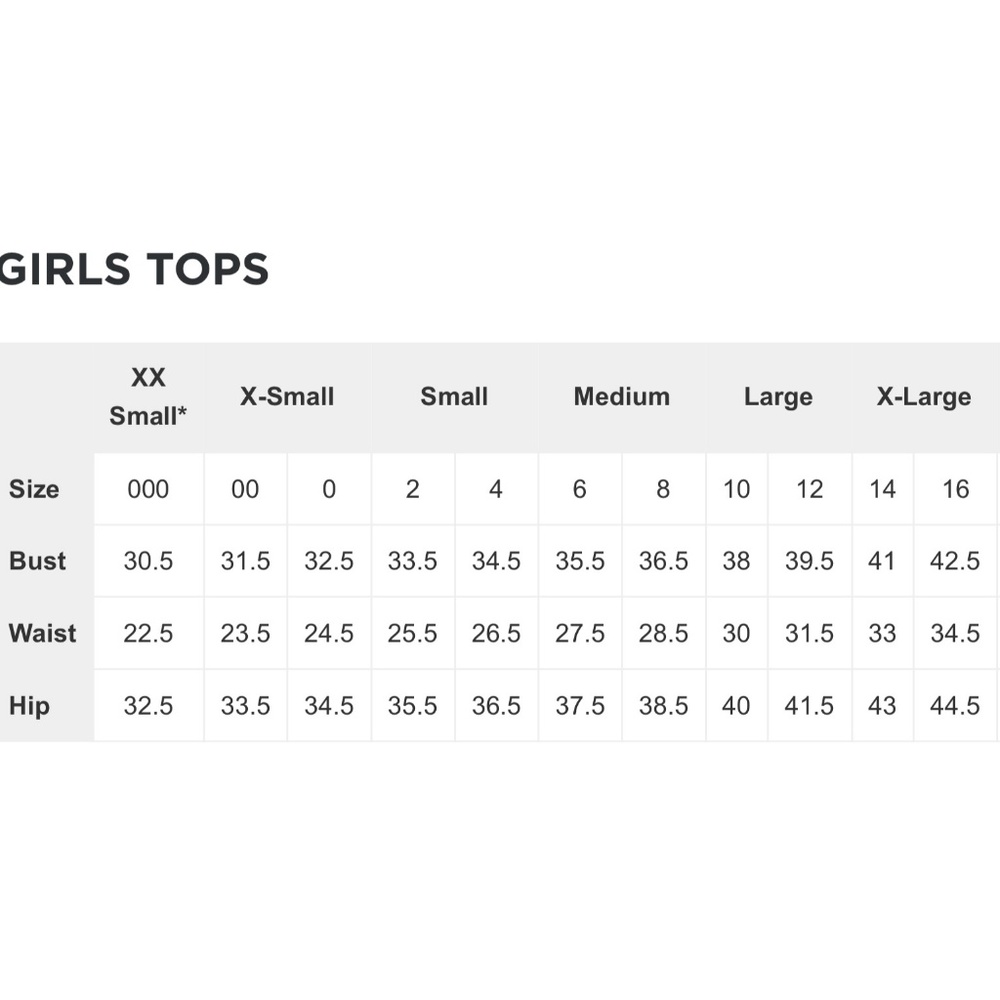The height and width of the screenshot is (1000, 1000).
Task: Select the Medium column header
Action: pyautogui.click(x=621, y=397)
